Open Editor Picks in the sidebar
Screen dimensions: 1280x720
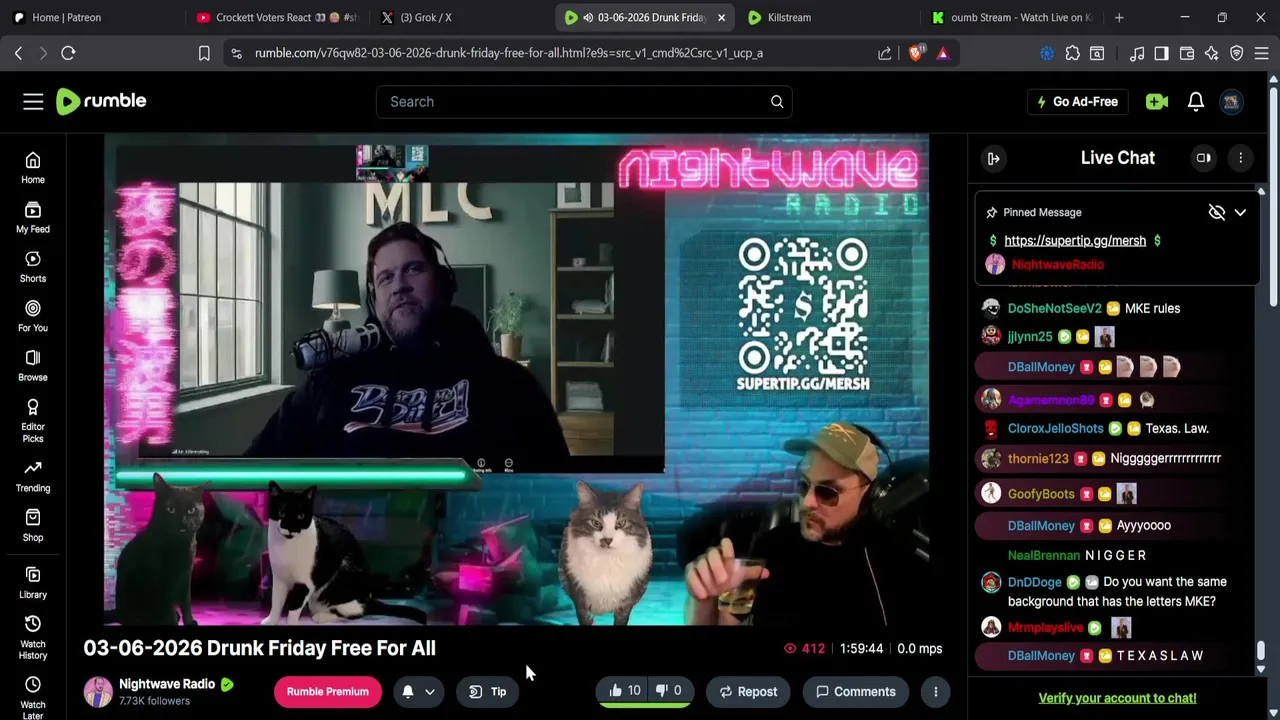coord(33,421)
